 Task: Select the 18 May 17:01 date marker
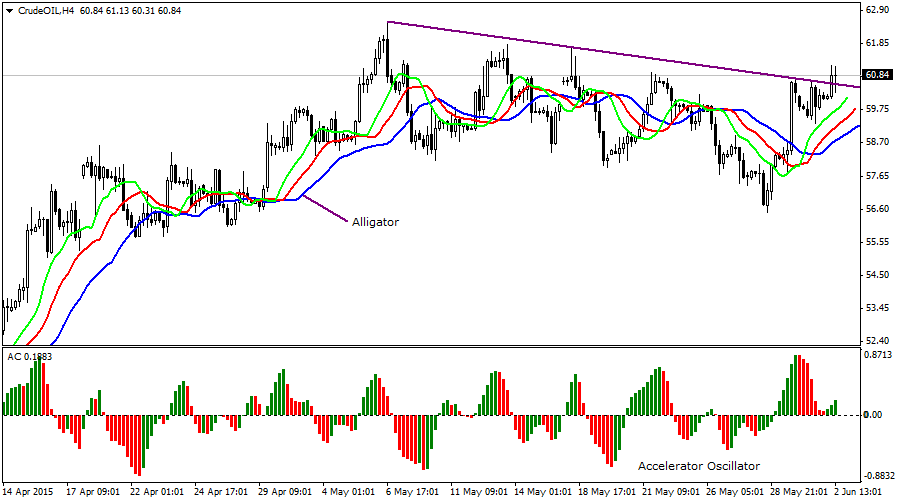click(x=607, y=492)
